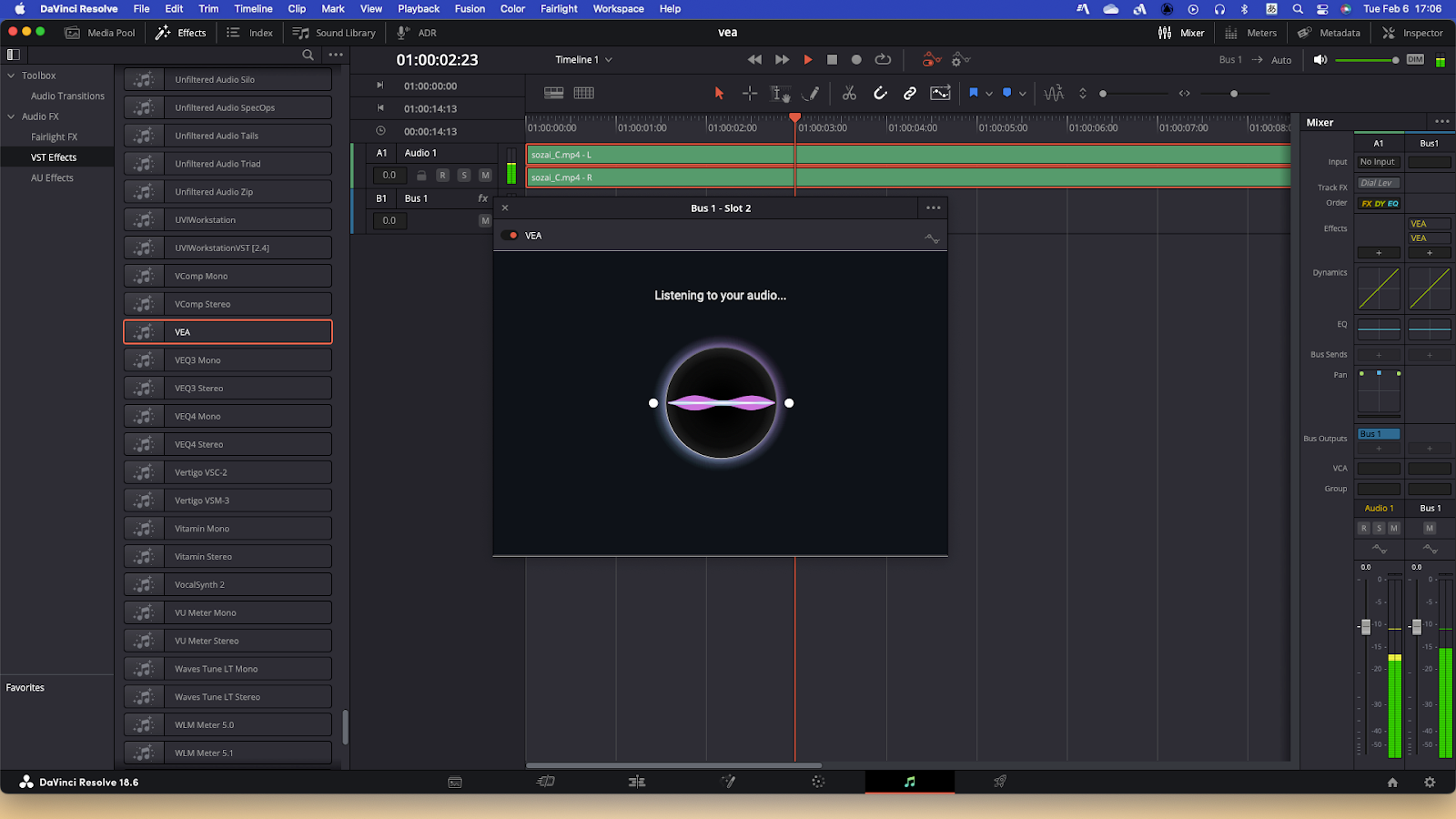Screen dimensions: 1456x819
Task: Fast forward with the double-right arrows
Action: tap(782, 59)
